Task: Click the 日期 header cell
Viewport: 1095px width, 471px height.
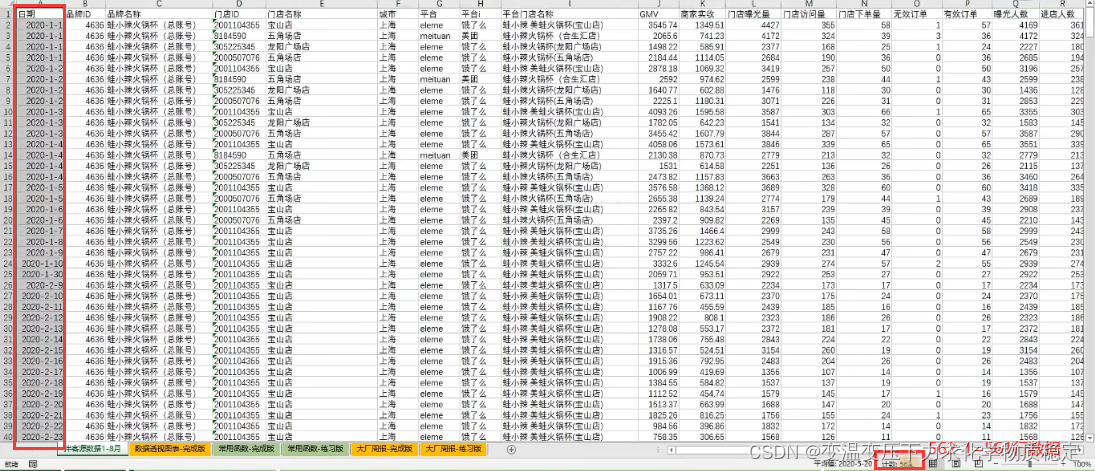Action: (40, 13)
